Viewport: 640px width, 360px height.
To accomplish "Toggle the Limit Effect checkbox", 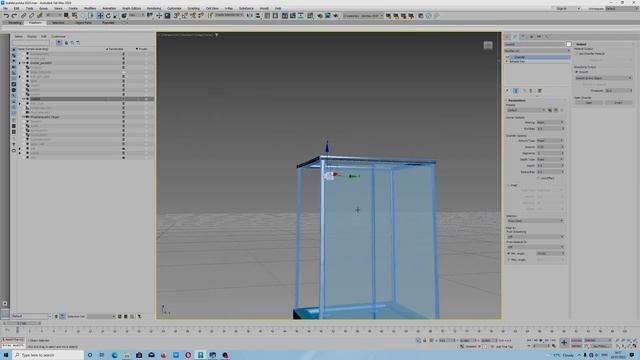I will 538,178.
